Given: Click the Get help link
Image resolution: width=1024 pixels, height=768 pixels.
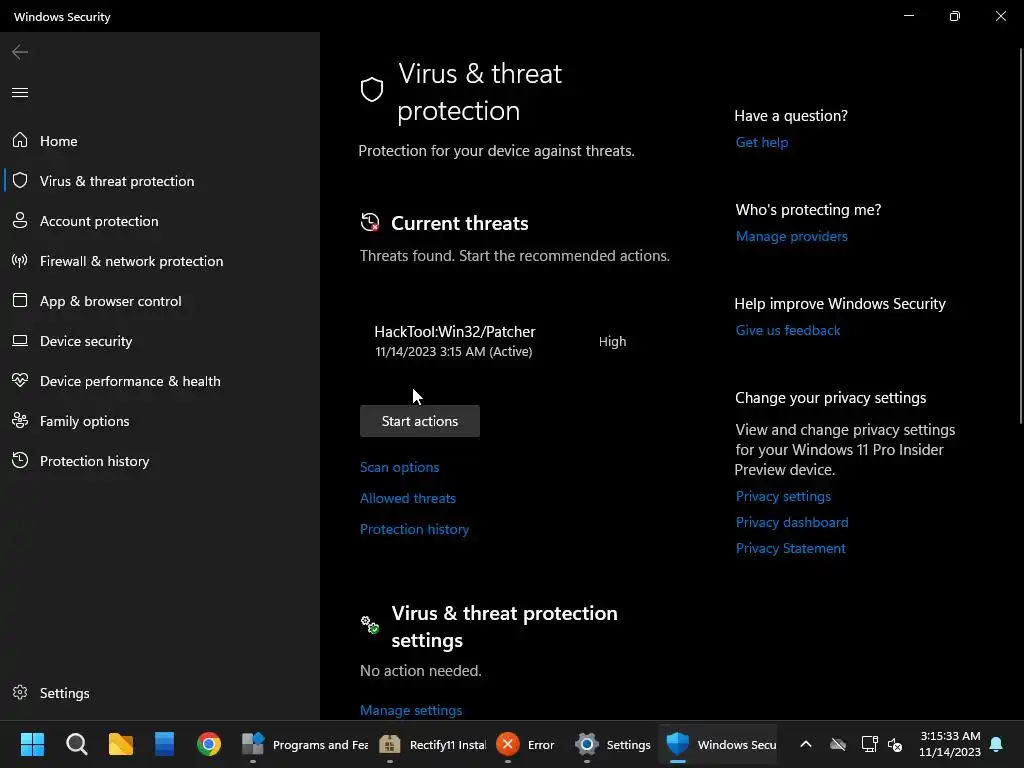Looking at the screenshot, I should 762,142.
